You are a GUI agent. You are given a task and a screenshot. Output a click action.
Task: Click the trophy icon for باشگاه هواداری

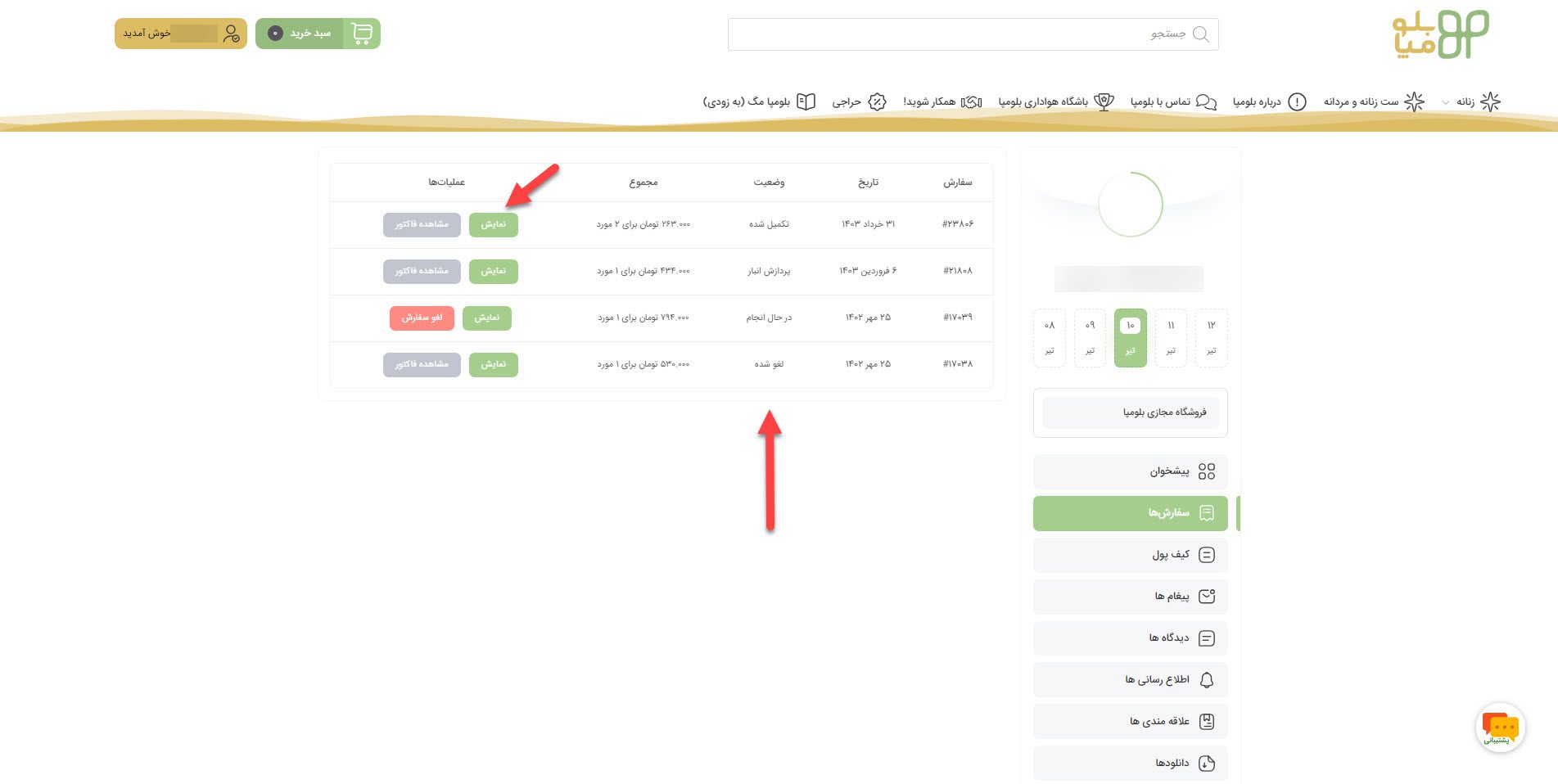pyautogui.click(x=1104, y=101)
